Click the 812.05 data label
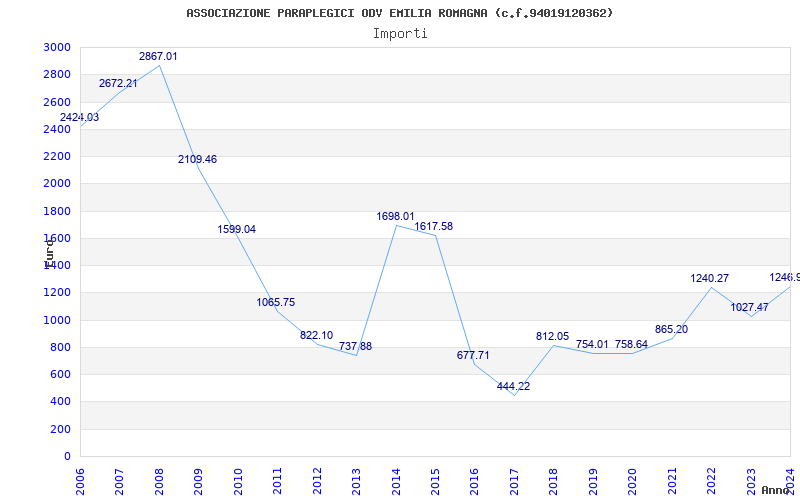 [553, 336]
